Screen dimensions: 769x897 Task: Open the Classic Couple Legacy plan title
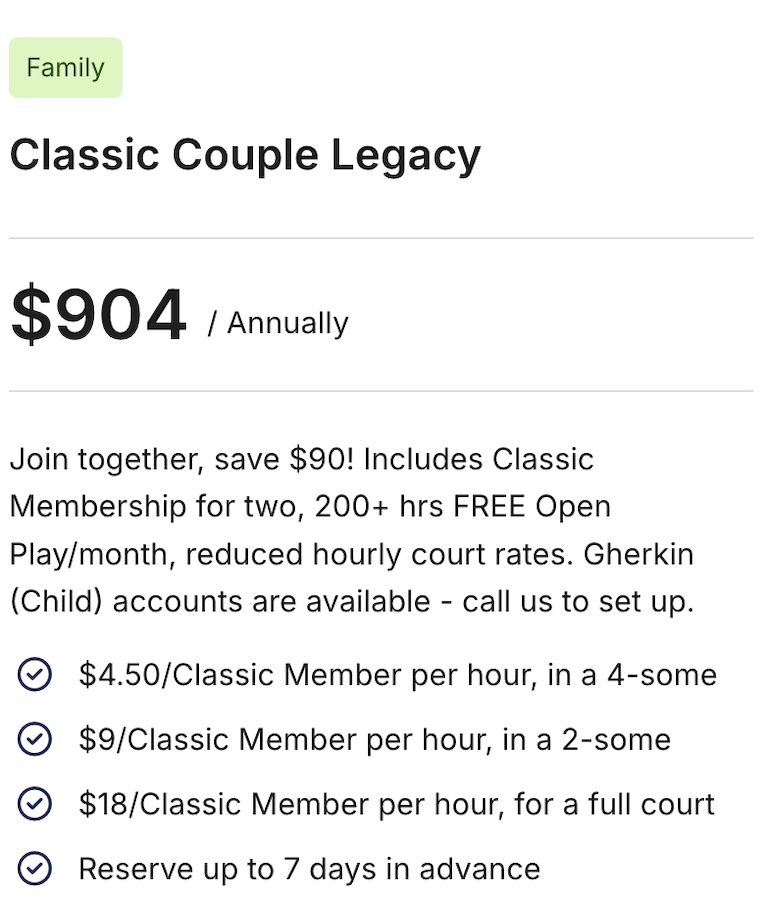245,156
